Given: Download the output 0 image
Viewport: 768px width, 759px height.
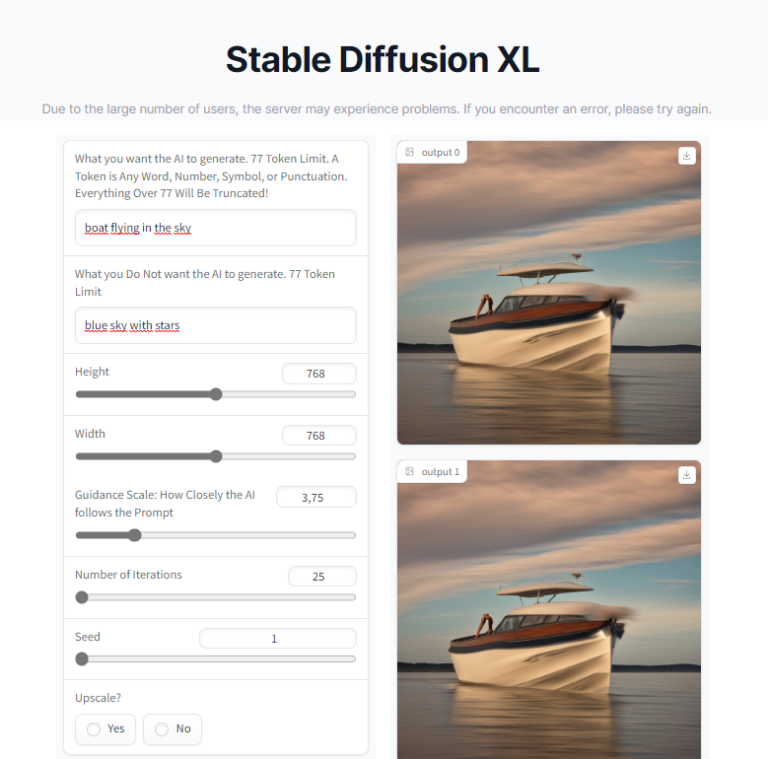Looking at the screenshot, I should coord(686,155).
